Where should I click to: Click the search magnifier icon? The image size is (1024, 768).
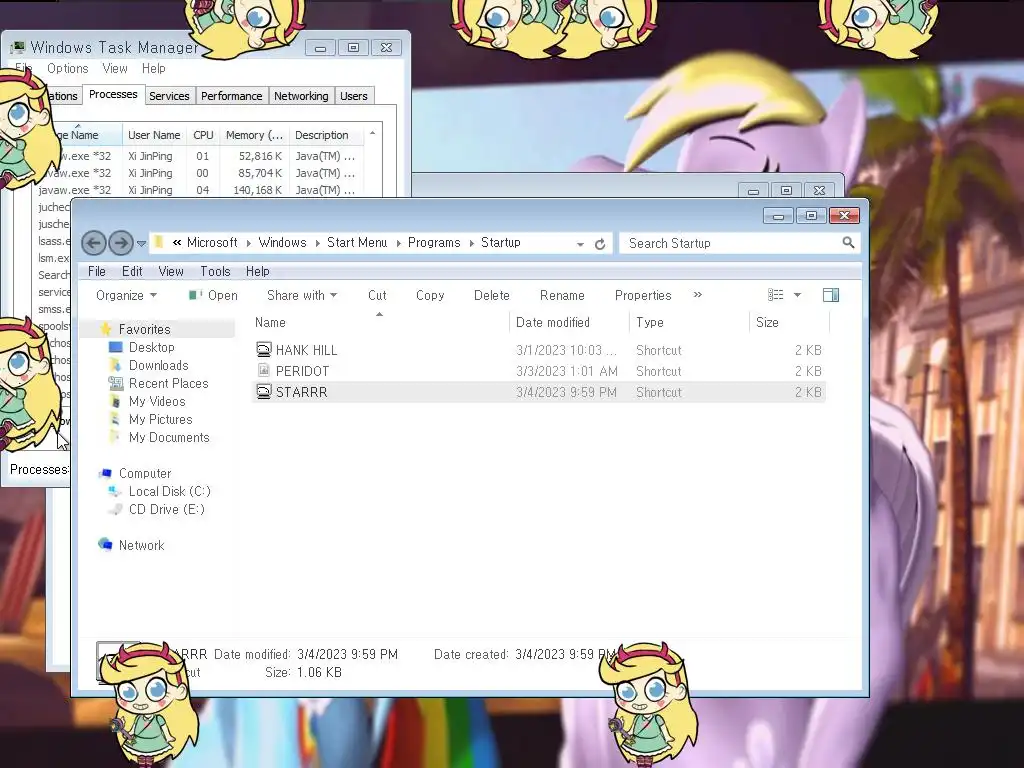click(x=848, y=243)
